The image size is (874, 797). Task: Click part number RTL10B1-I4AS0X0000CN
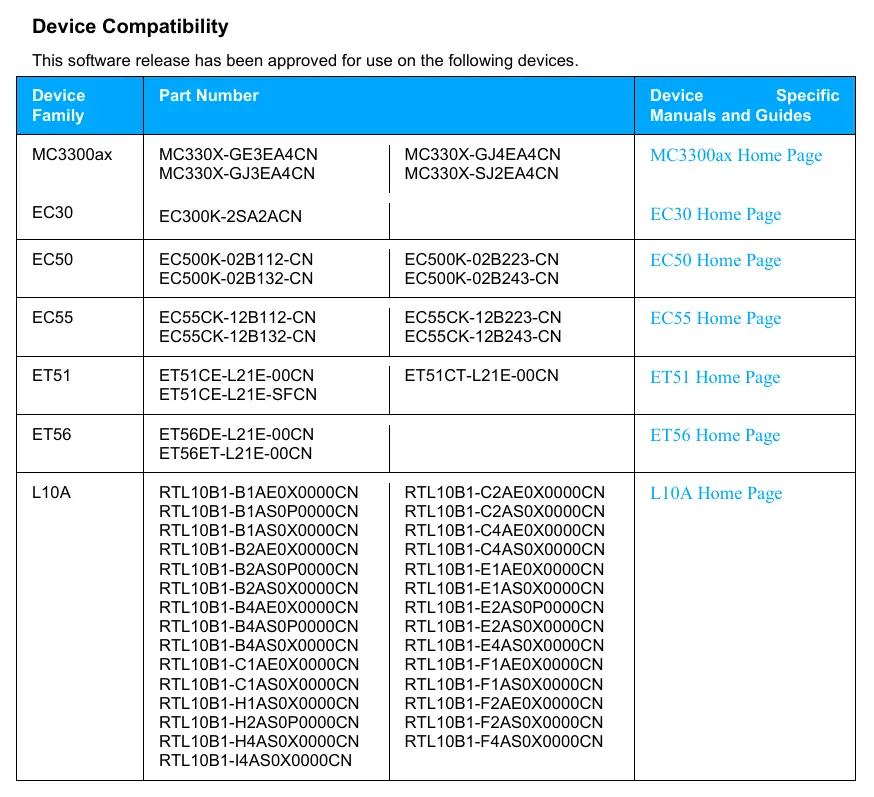255,760
